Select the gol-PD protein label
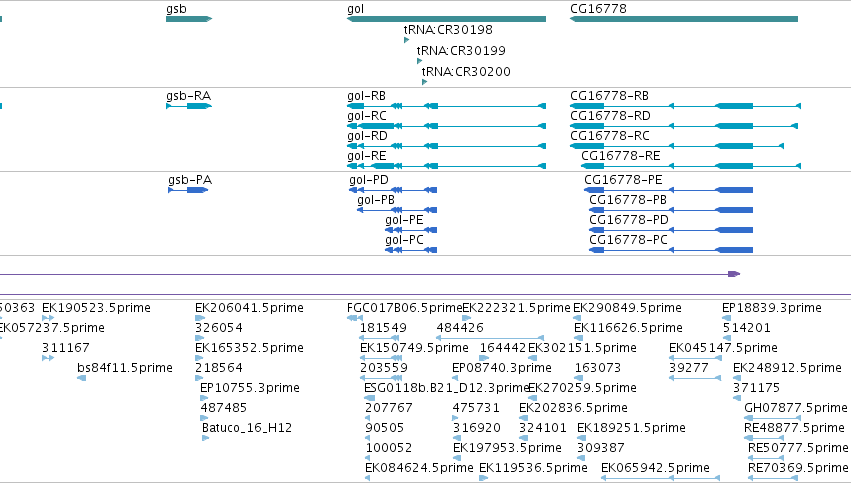Screen dimensions: 851x483 pos(369,180)
